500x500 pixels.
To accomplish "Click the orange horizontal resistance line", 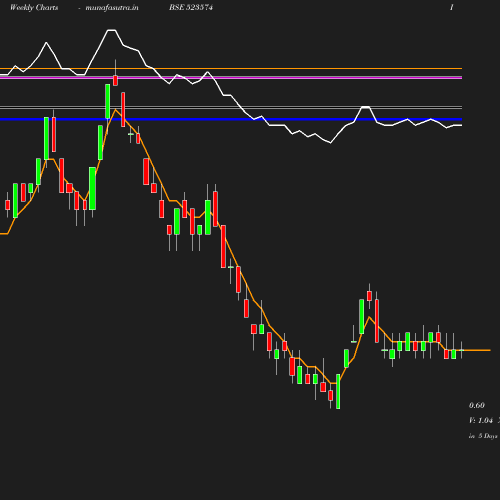I will (x=231, y=68).
